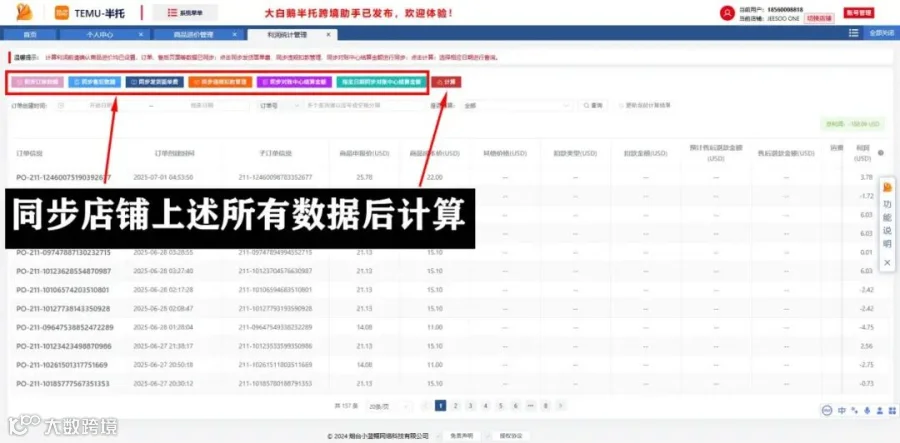Viewport: 900px width, 443px height.
Task: Click the person icon in the IME bar
Action: 879,410
